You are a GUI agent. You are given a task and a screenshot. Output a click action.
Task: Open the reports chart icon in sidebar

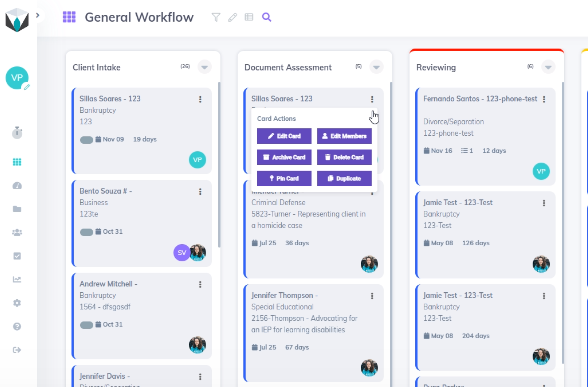17,279
